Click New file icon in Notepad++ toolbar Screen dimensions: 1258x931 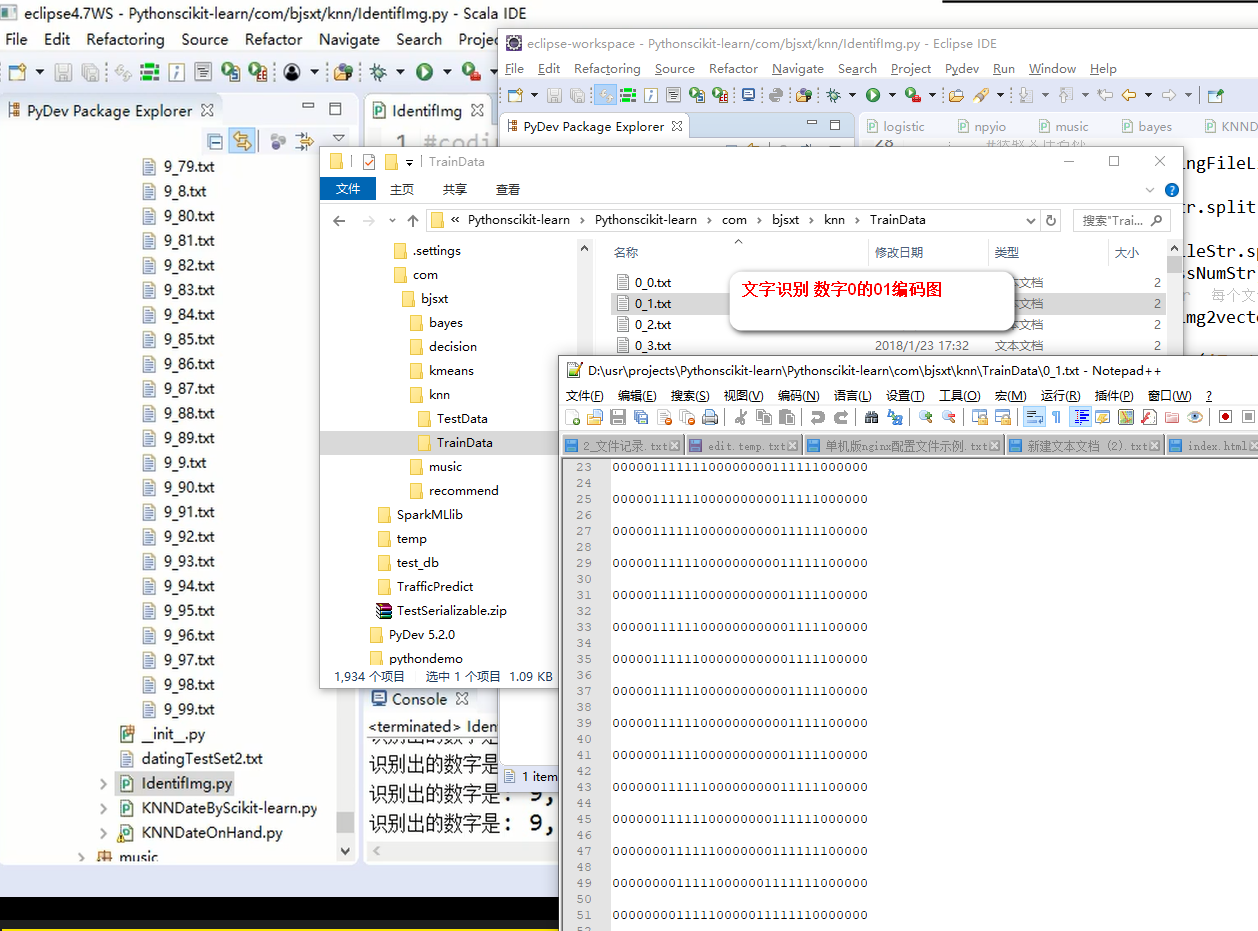[x=573, y=417]
